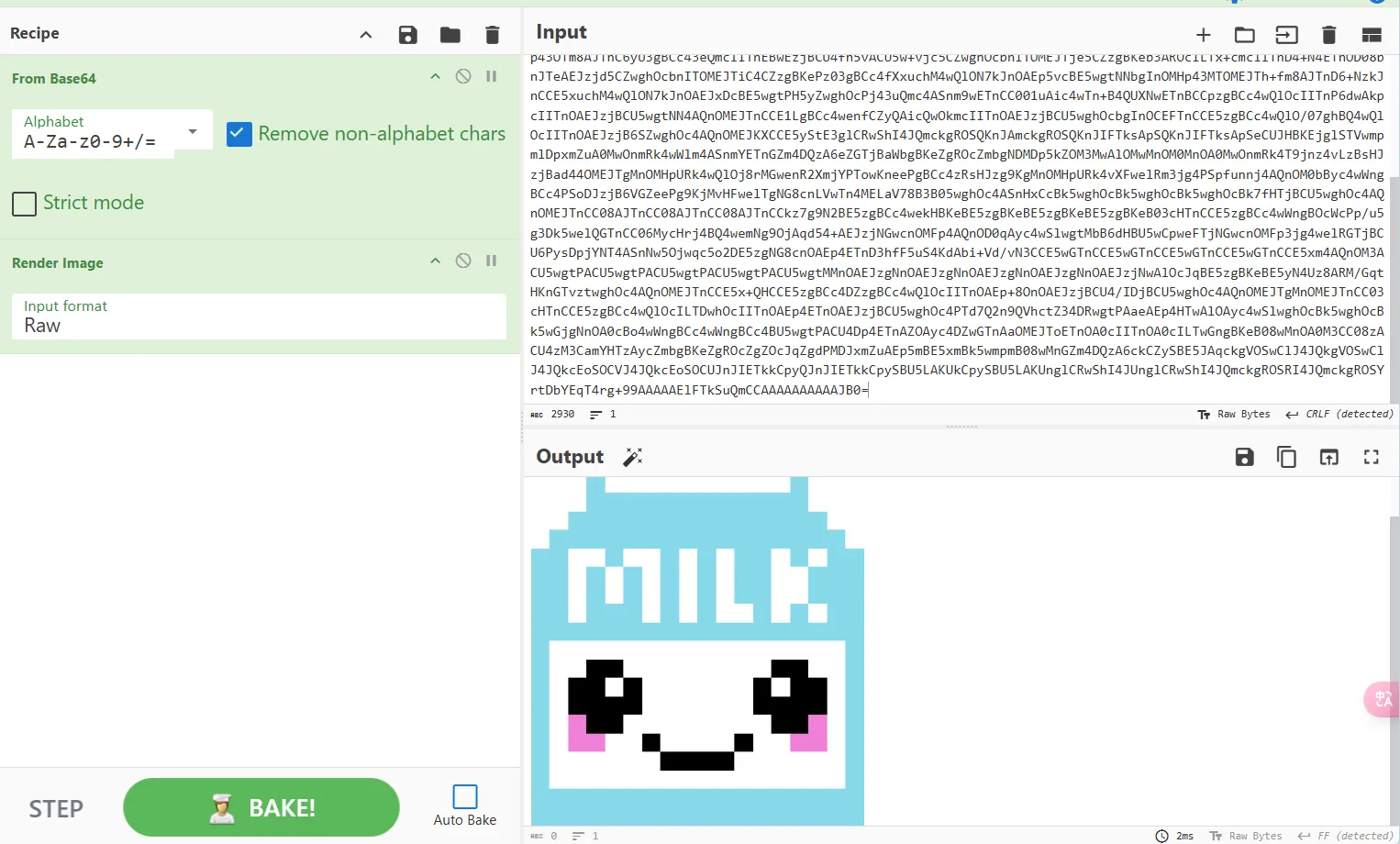This screenshot has height=844, width=1400.
Task: Disable the From Base64 operation
Action: coord(463,76)
